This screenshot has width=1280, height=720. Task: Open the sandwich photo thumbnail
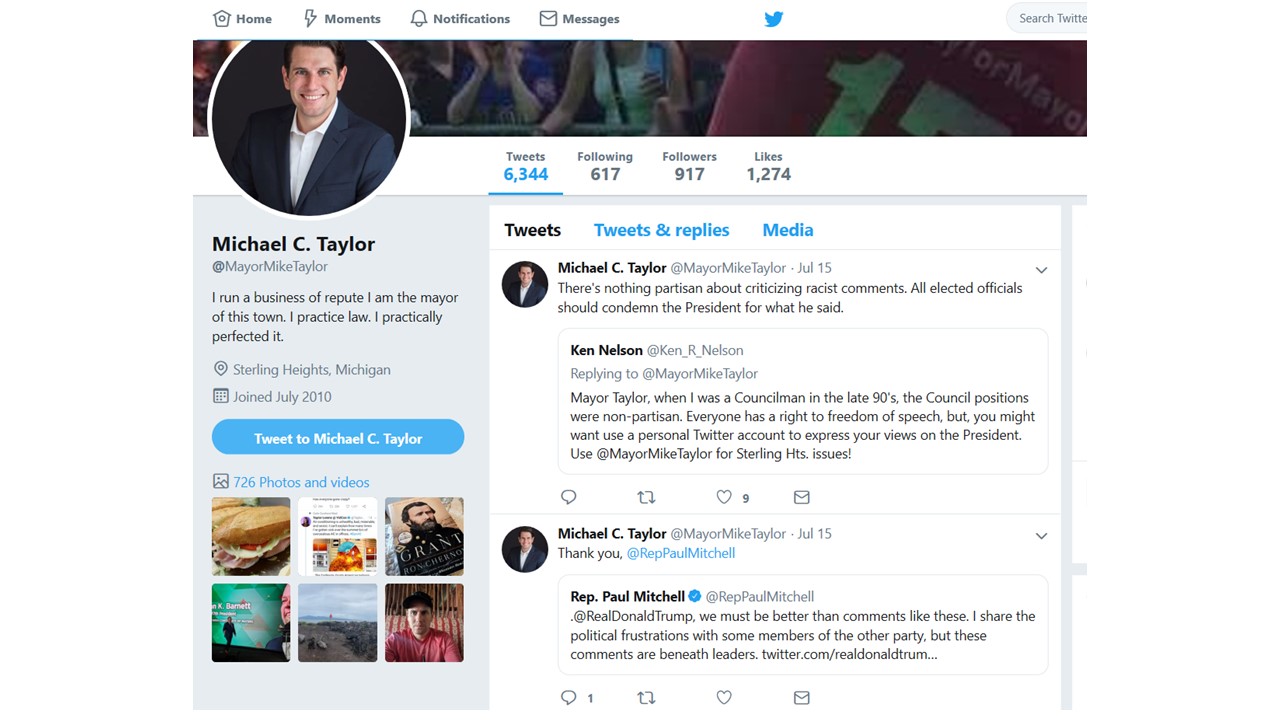(x=250, y=536)
